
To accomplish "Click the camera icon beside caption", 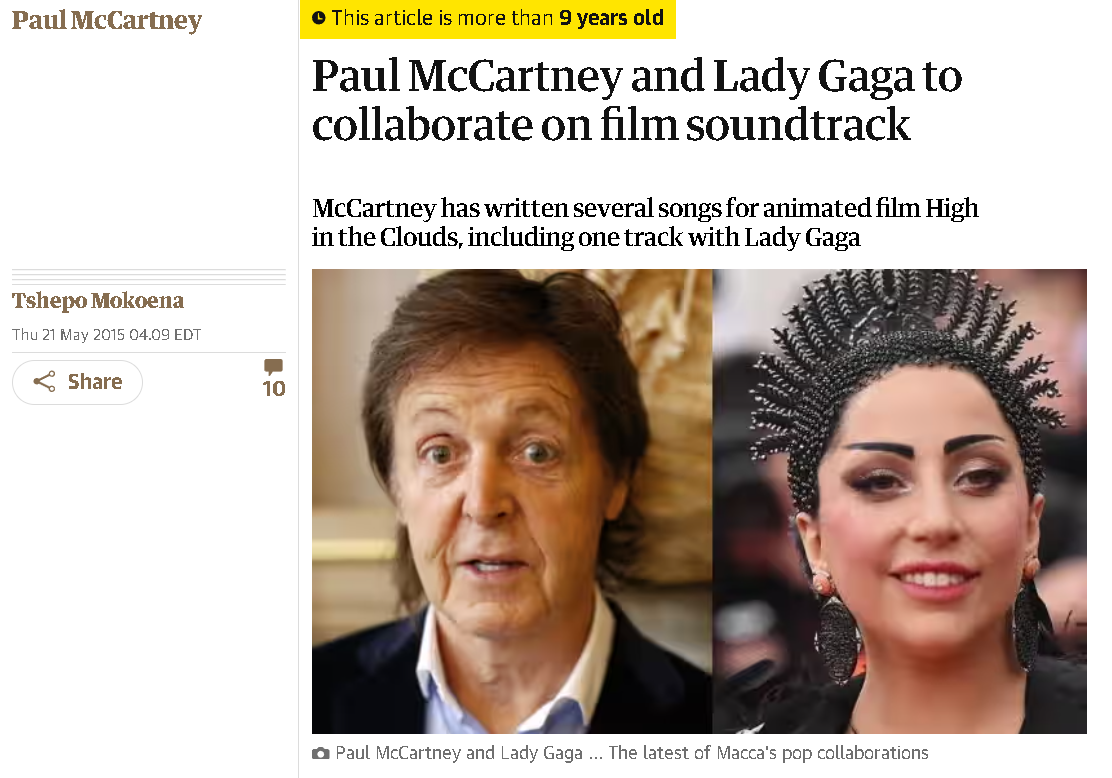I will point(321,753).
